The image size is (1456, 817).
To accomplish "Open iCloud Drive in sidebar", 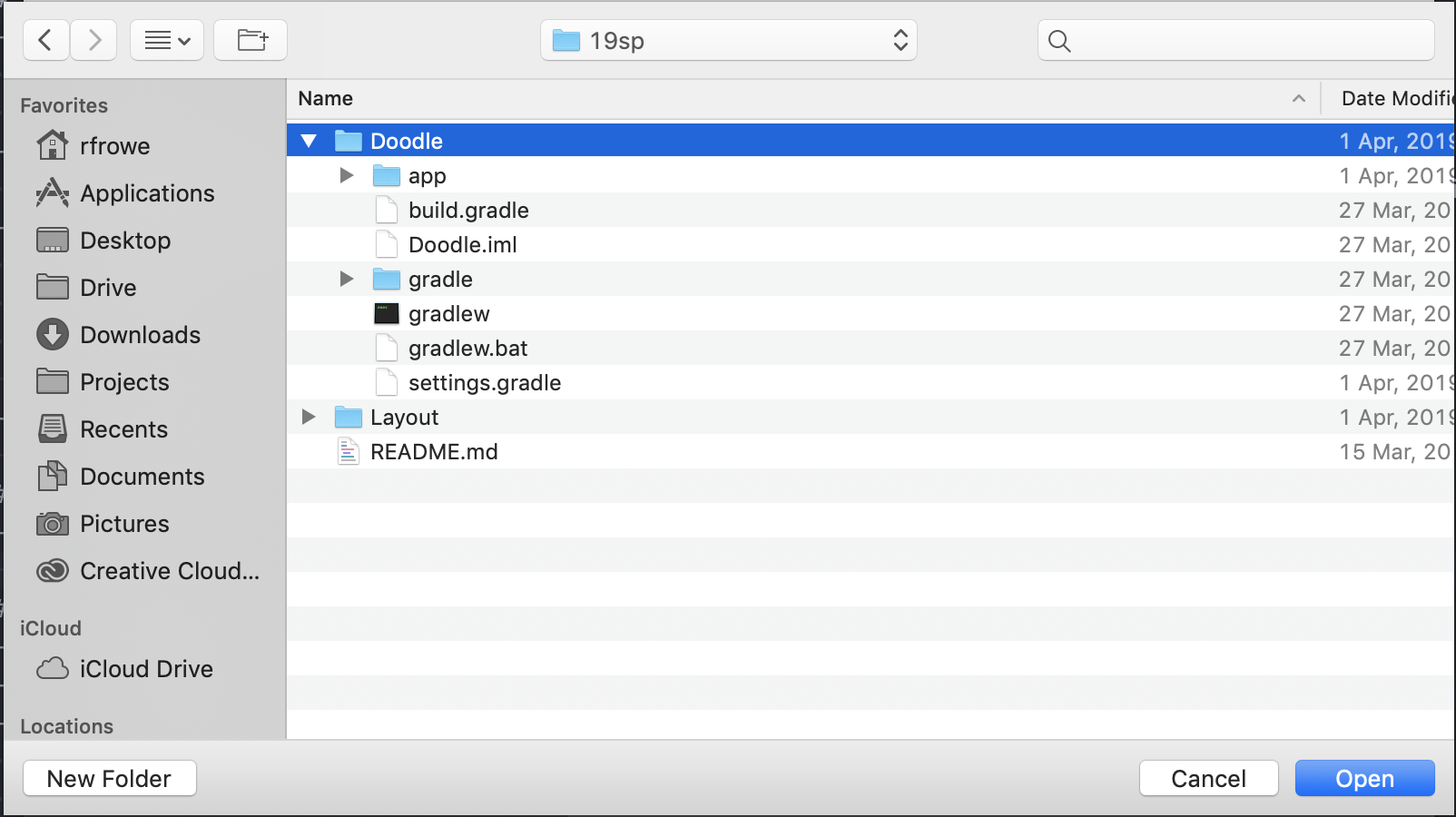I will 146,669.
